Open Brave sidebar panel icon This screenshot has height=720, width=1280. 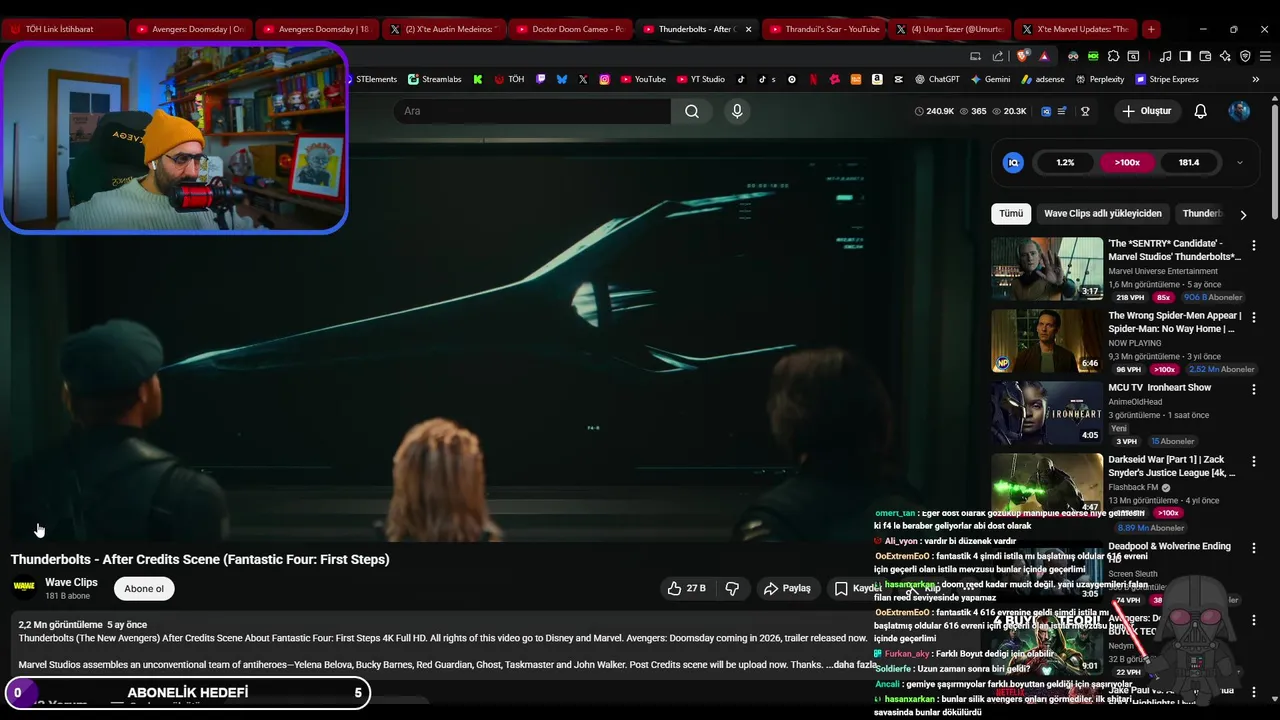click(x=1185, y=56)
